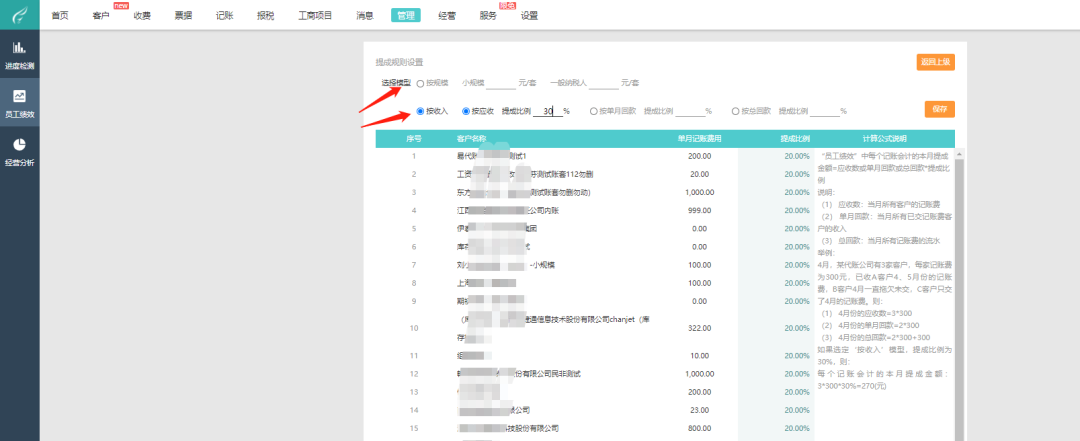1080x441 pixels.
Task: Choose the 按总回款 radio option
Action: (x=736, y=111)
